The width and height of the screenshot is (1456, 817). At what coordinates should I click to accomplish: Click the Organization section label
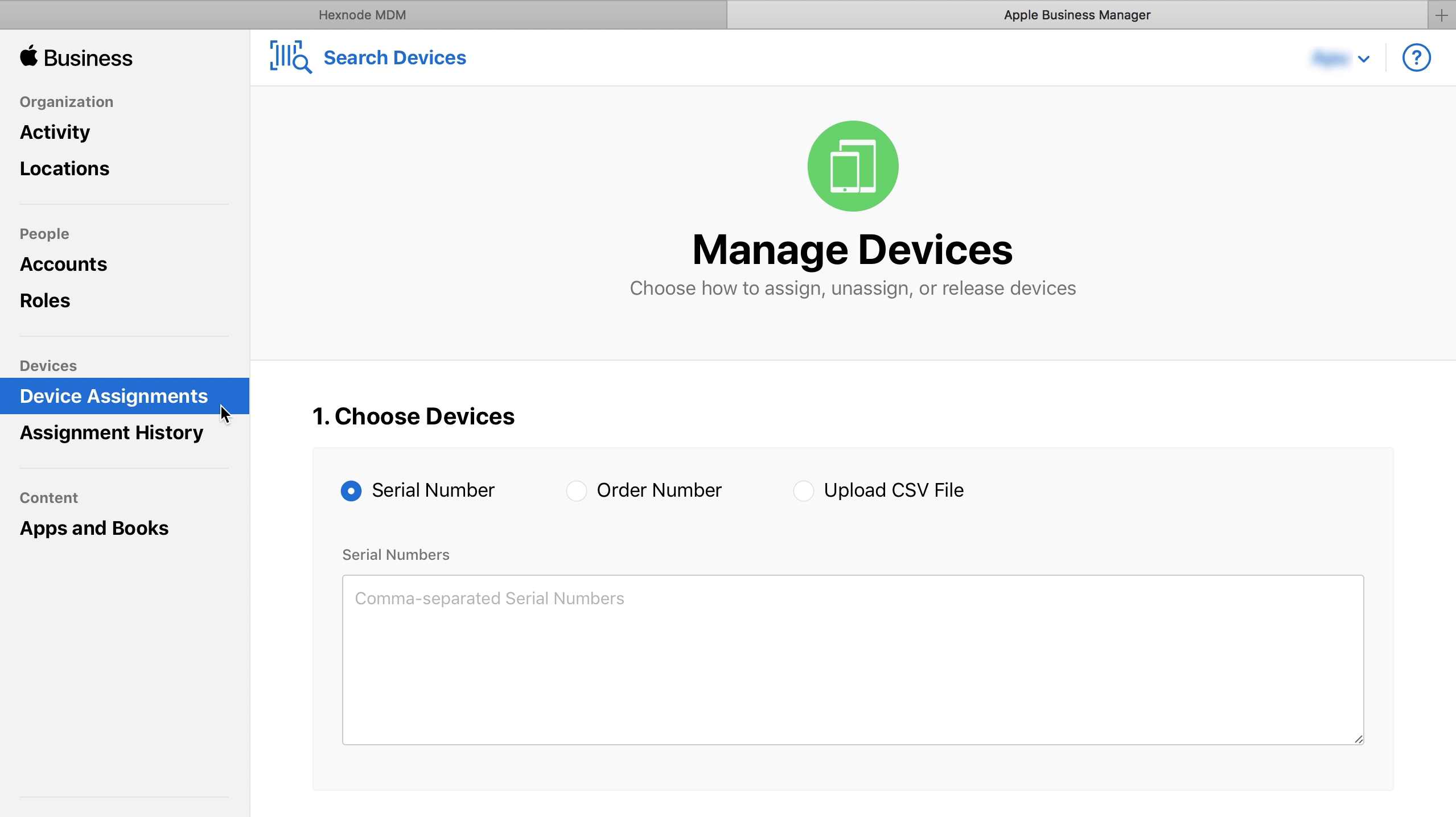[x=67, y=102]
